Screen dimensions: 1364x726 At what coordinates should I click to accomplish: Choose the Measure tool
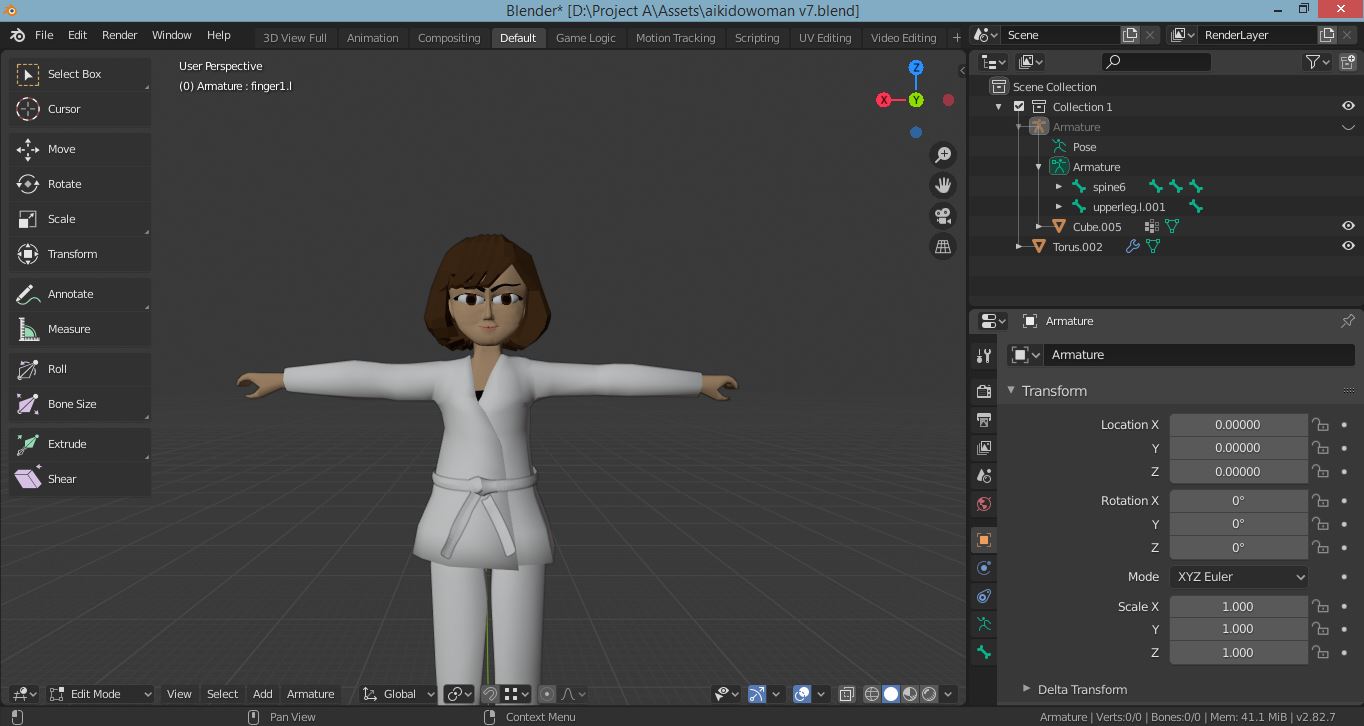(80, 329)
